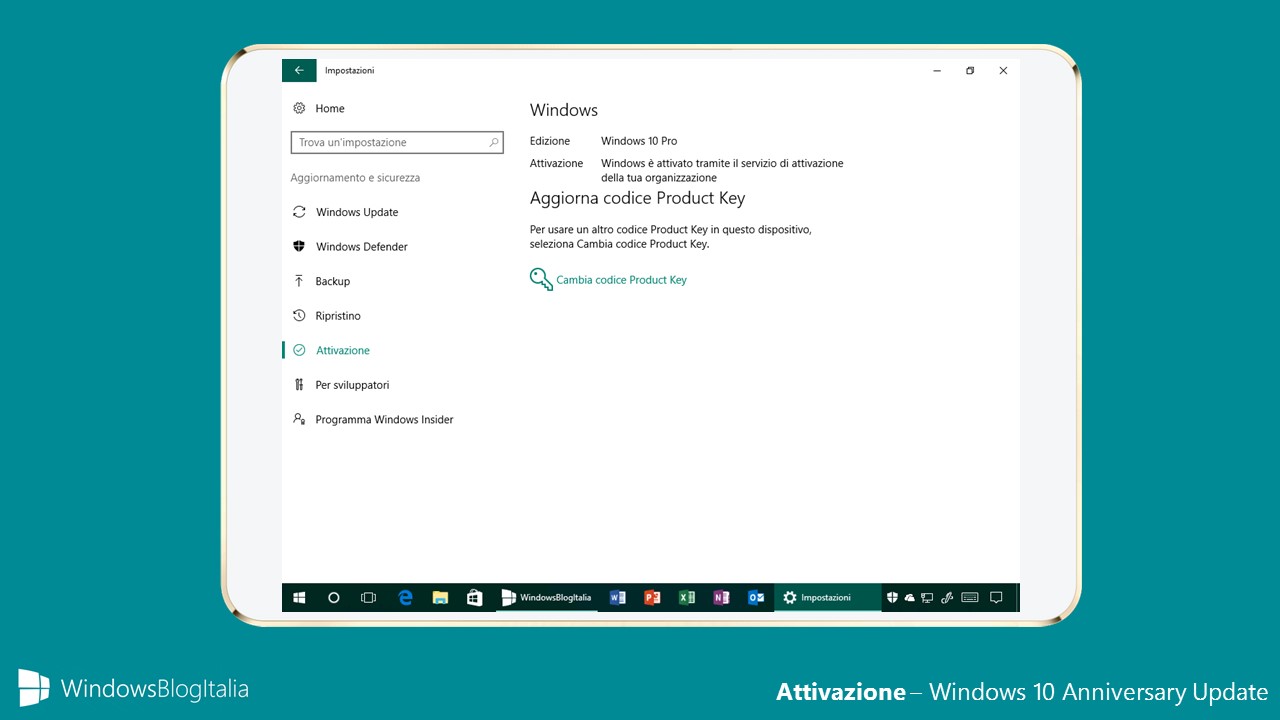Open the Action Center notifications
The height and width of the screenshot is (720, 1280).
996,598
